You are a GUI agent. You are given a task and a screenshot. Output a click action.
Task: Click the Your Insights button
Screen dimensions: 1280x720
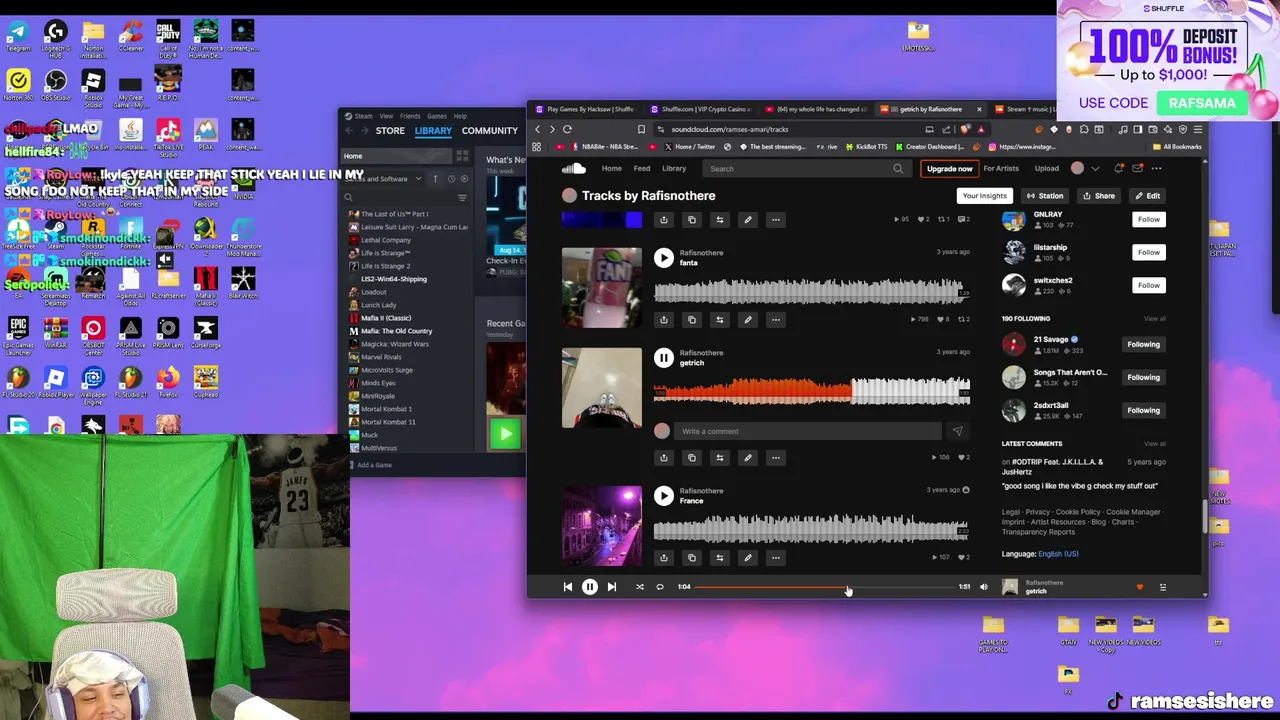click(x=984, y=196)
